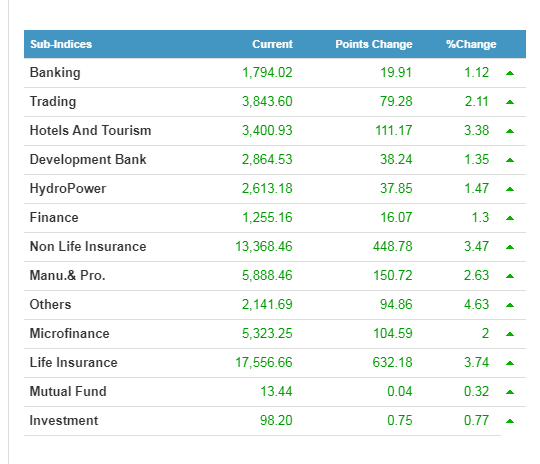
Task: Click the Non Life Insurance up arrow
Action: pos(510,247)
